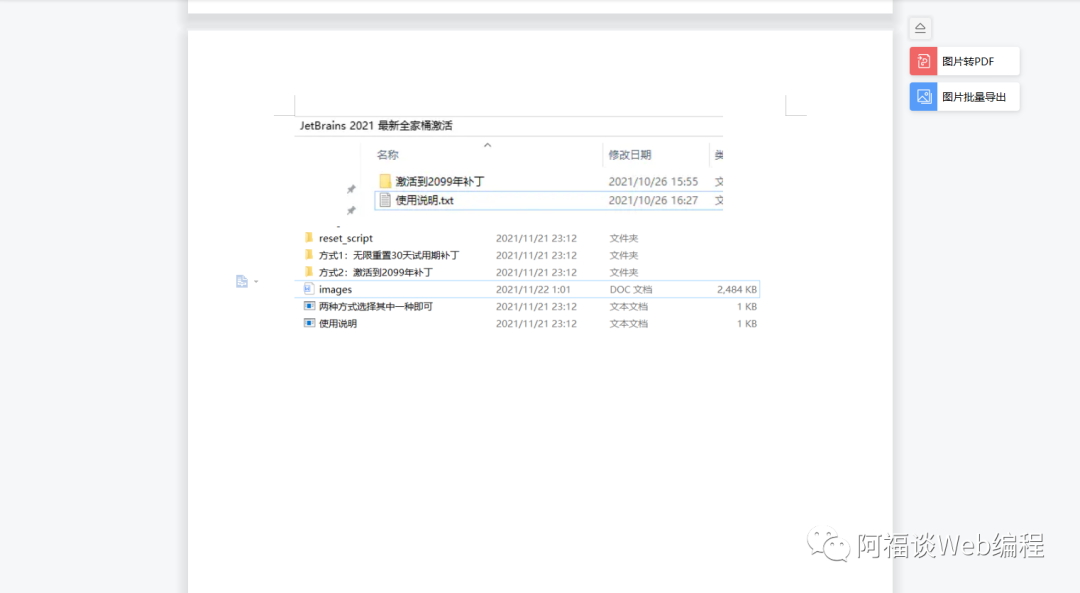Click the folder icon for the 方式1 row
Viewport: 1080px width, 593px height.
(309, 255)
